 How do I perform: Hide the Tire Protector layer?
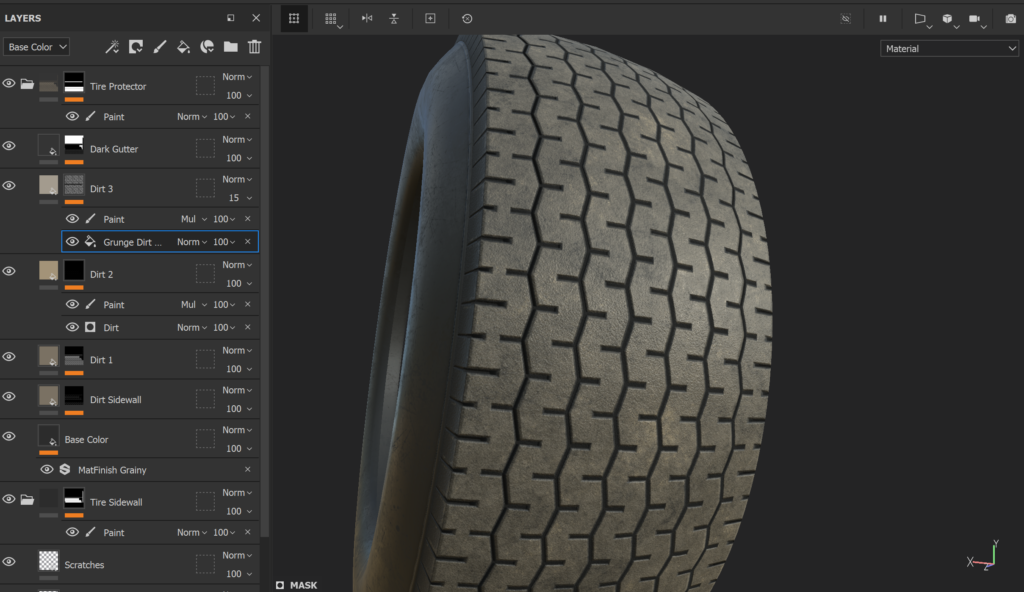9,83
